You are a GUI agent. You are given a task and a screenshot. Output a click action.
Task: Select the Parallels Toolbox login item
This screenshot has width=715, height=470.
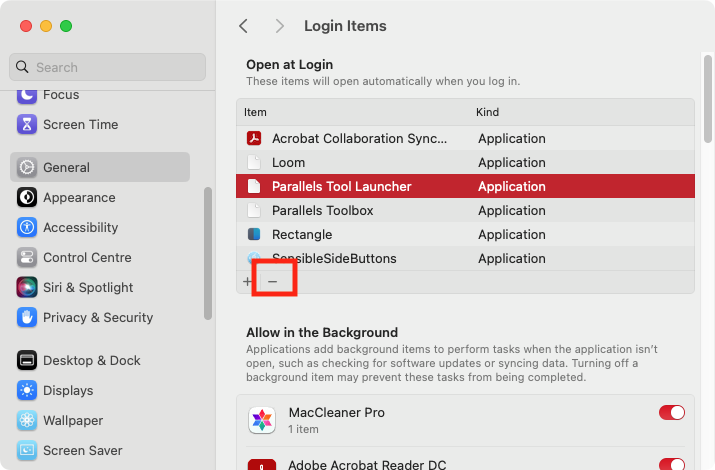point(465,210)
